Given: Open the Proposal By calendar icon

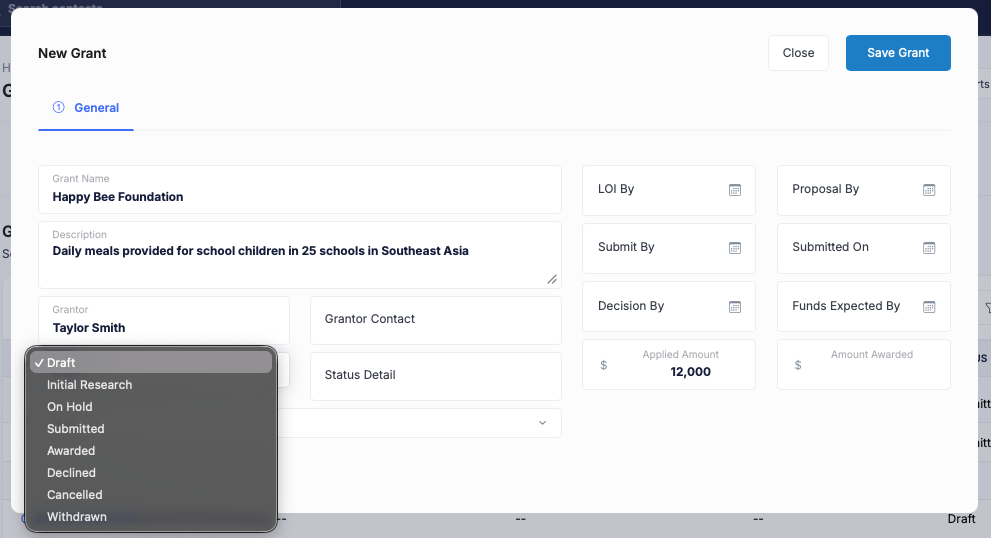Looking at the screenshot, I should pyautogui.click(x=928, y=190).
